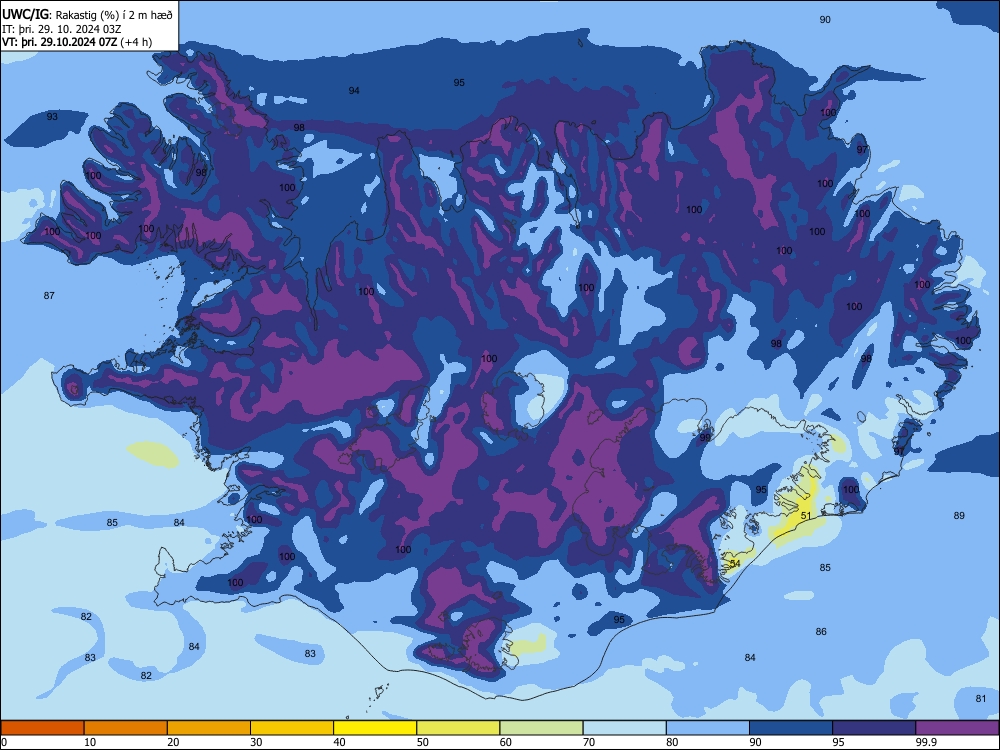This screenshot has width=1000, height=750.
Task: Select the light green 60–70 legend swatch
Action: click(x=541, y=728)
